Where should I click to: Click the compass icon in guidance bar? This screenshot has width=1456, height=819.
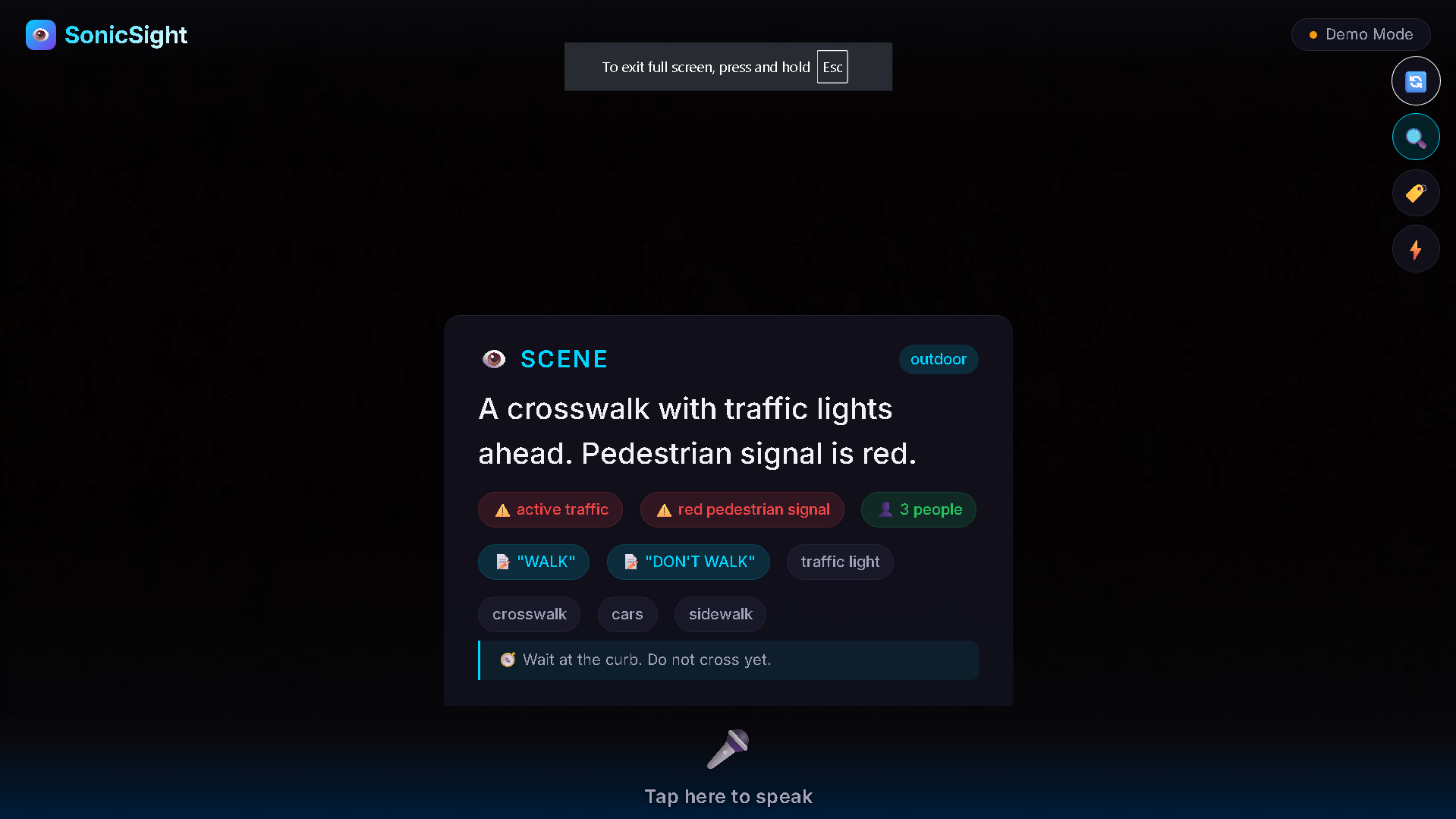[508, 660]
